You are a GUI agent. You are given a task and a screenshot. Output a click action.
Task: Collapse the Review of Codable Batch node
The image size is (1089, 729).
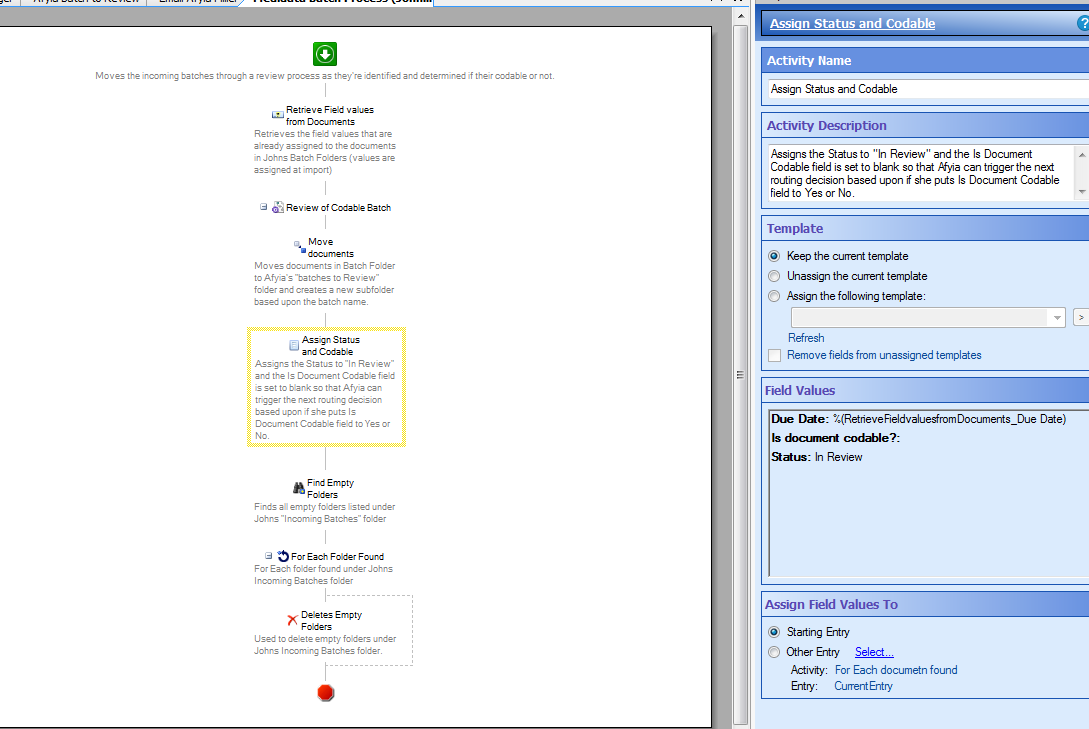264,207
